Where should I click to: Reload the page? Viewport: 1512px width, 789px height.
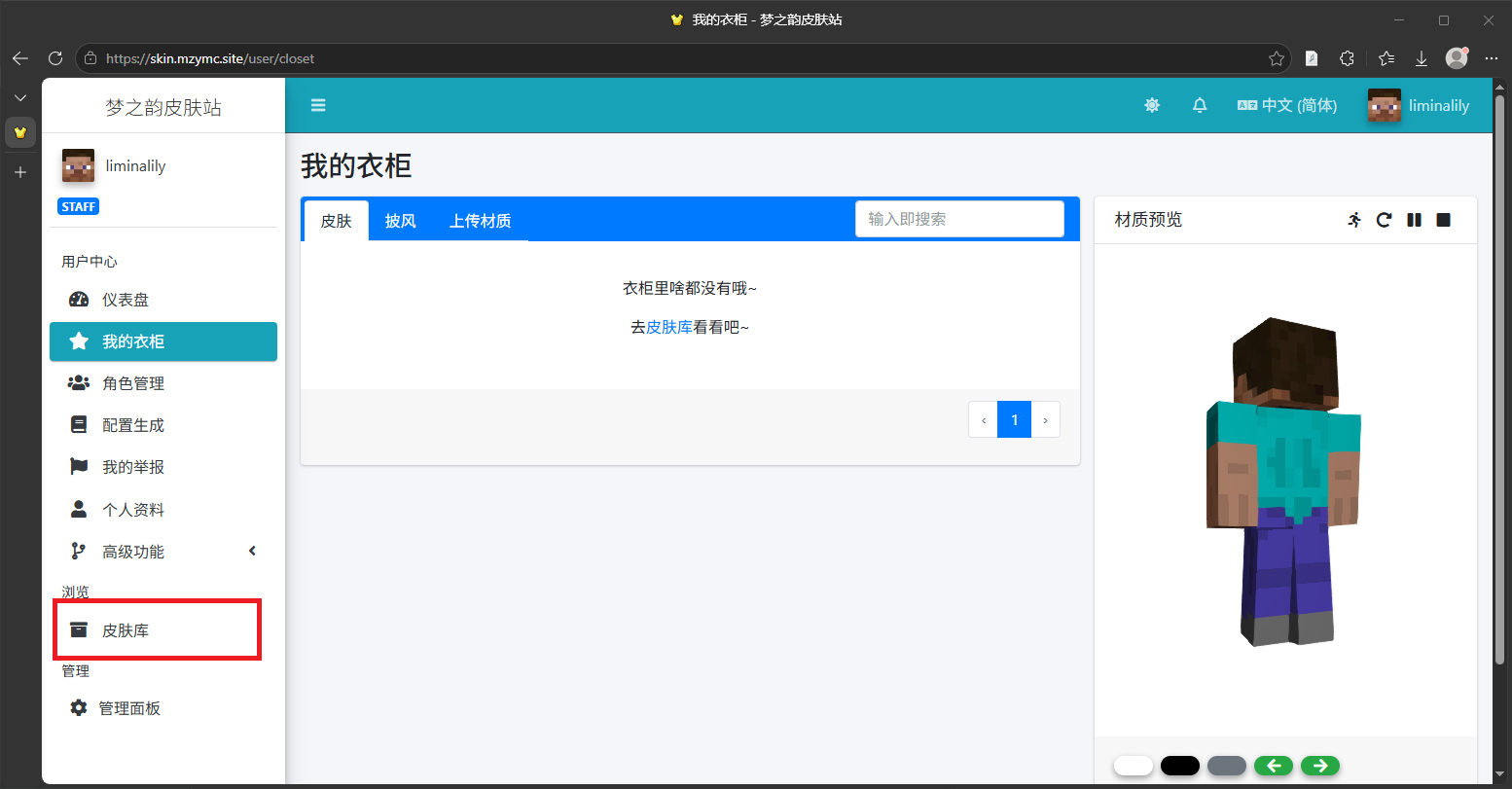pos(55,58)
